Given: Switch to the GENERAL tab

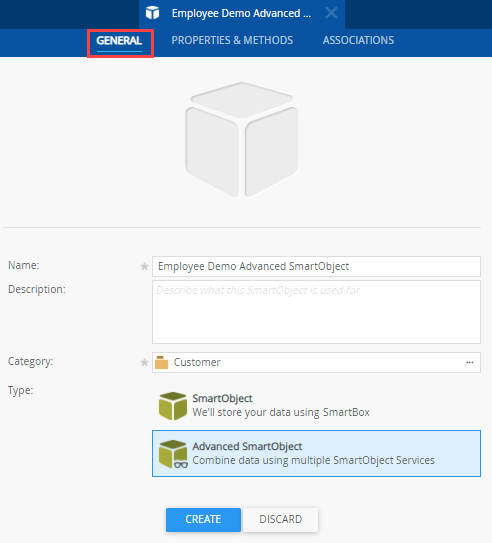Looking at the screenshot, I should 119,41.
